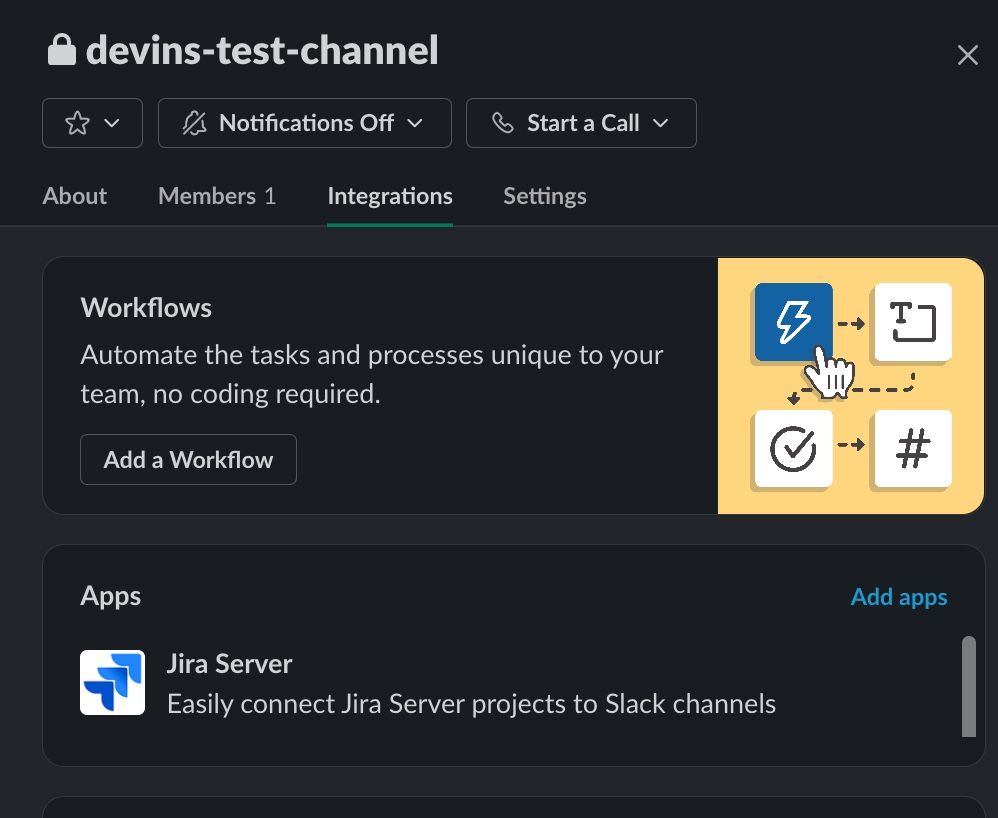This screenshot has width=998, height=818.
Task: Click the star icon to favorite the channel
Action: point(77,123)
